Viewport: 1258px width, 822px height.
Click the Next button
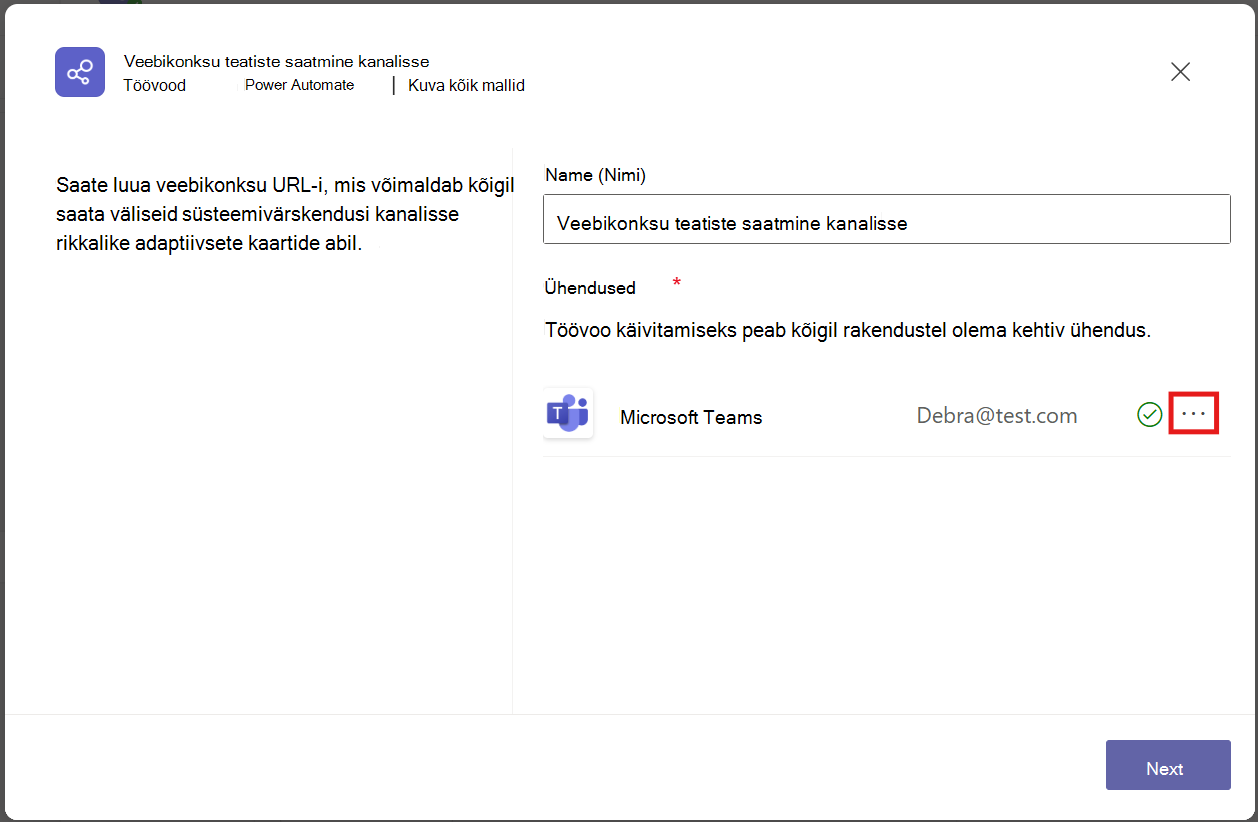pos(1168,765)
